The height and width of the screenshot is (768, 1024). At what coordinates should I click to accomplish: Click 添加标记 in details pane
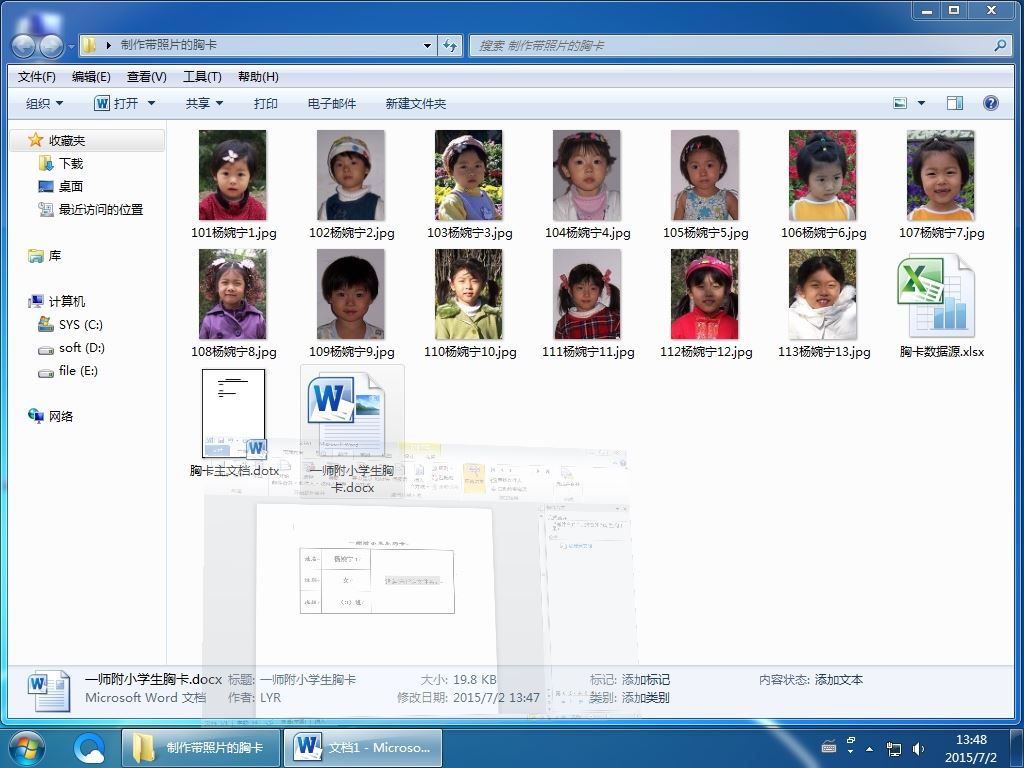click(x=645, y=680)
